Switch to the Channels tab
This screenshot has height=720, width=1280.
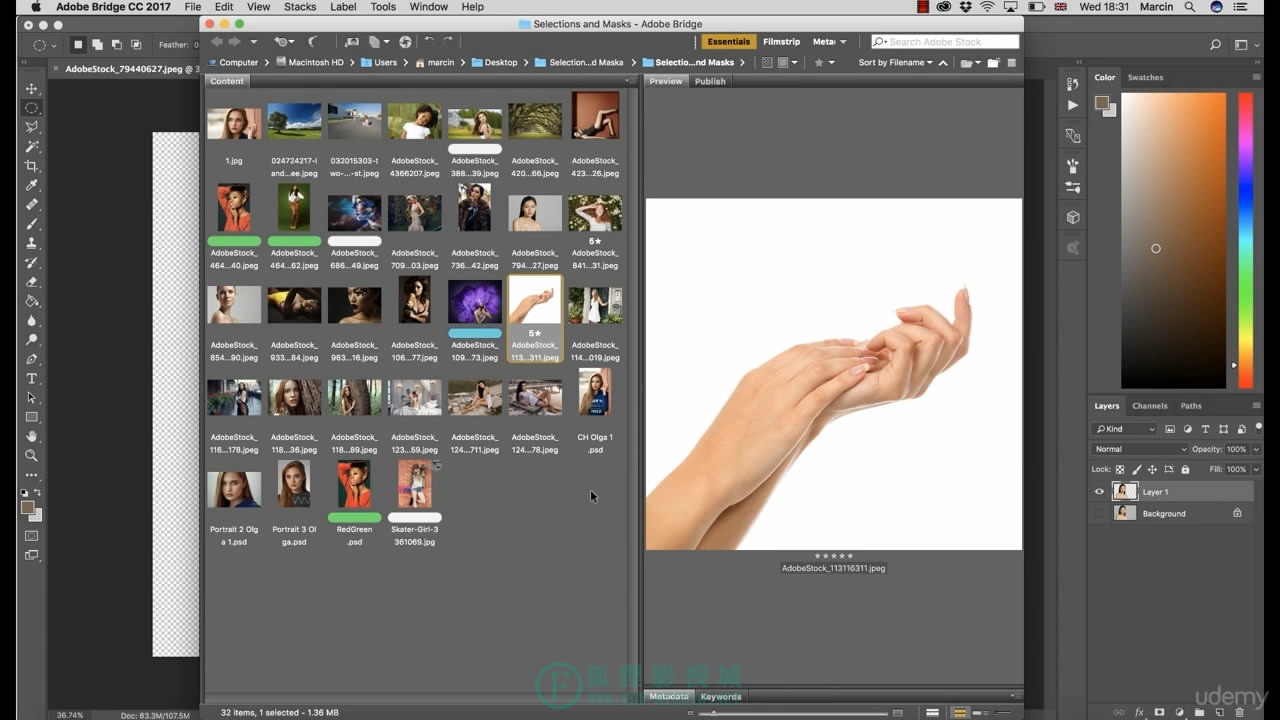pos(1149,406)
